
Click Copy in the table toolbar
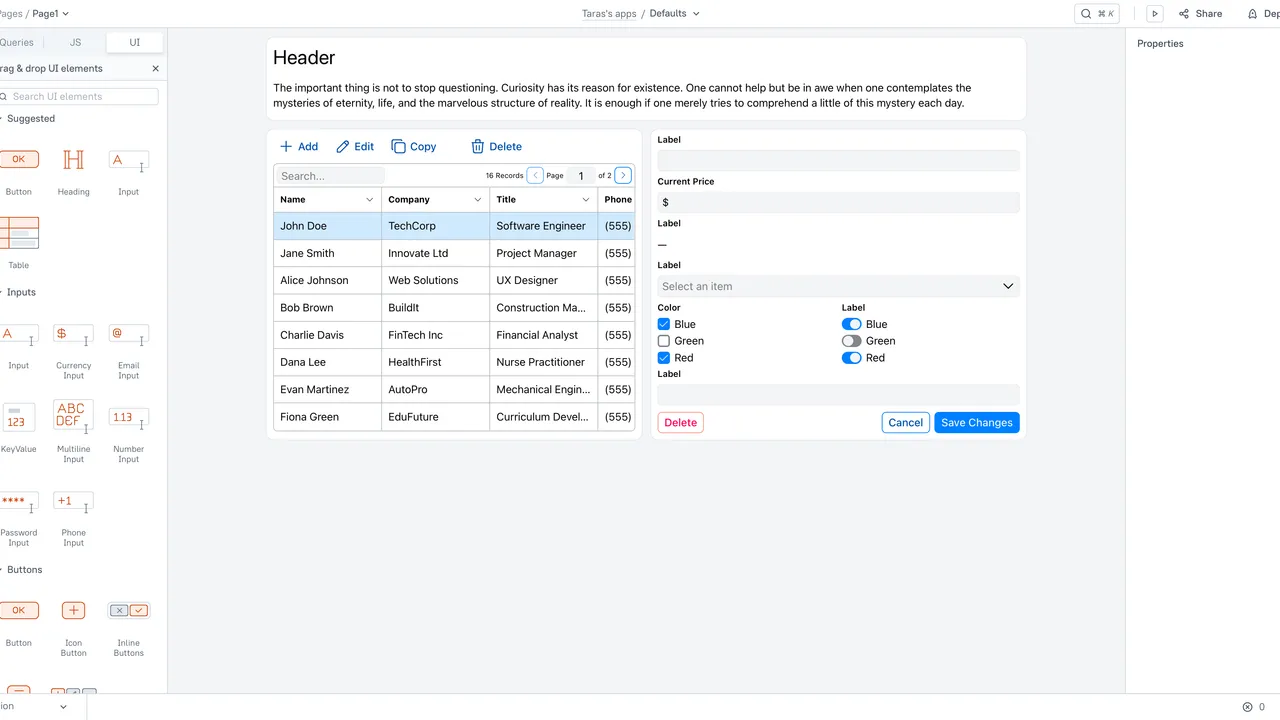[x=414, y=146]
